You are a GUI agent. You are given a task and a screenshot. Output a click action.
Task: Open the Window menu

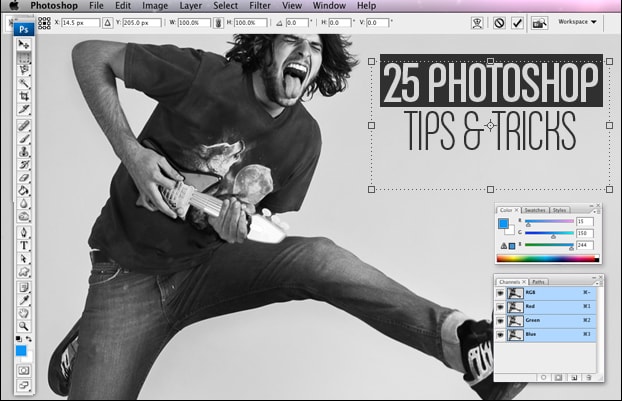(329, 6)
